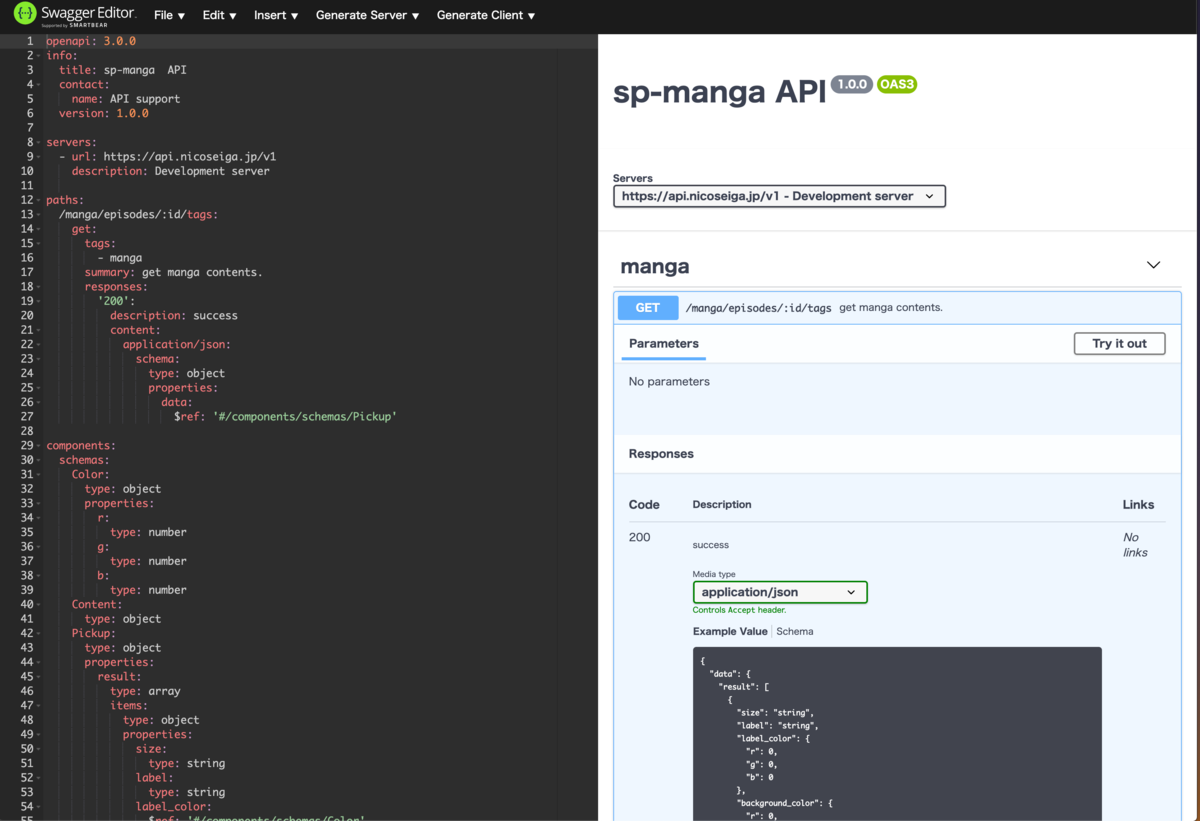Click the 'No parameters' text
This screenshot has height=821, width=1200.
click(x=669, y=381)
